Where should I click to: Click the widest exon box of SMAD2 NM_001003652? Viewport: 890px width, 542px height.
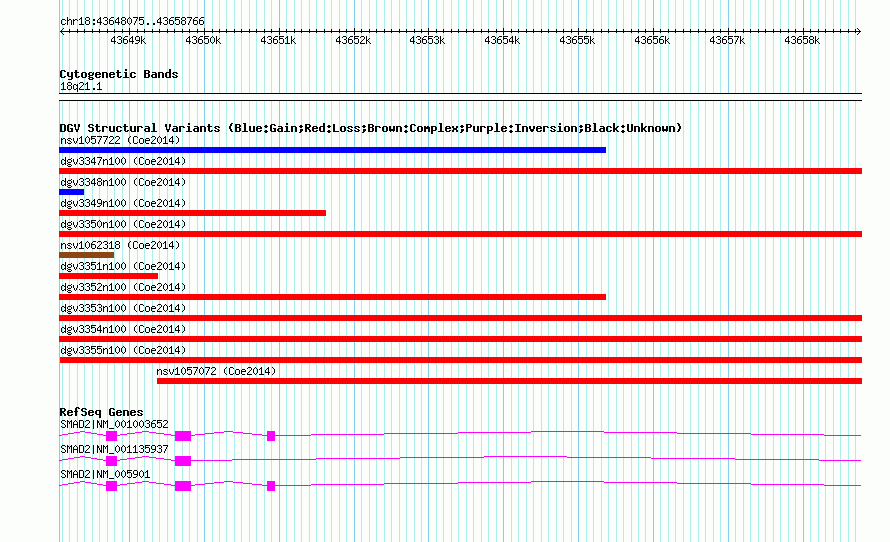[183, 436]
